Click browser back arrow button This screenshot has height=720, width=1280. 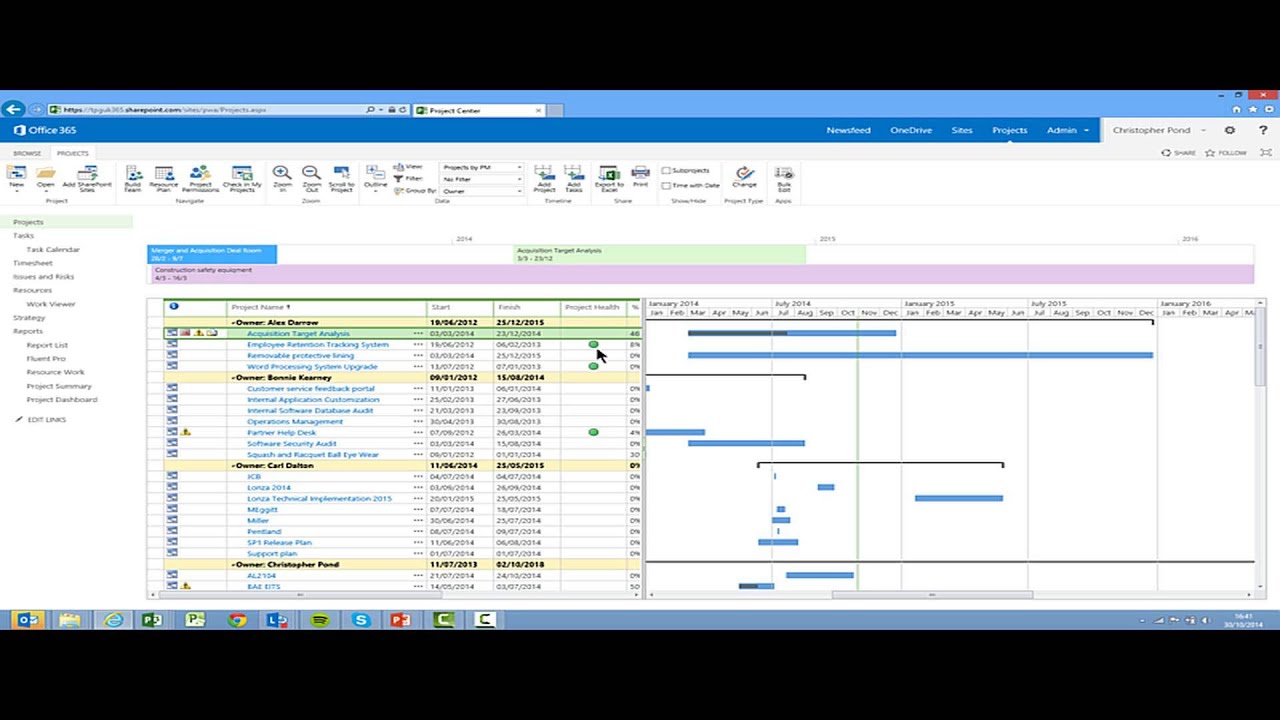coord(12,110)
